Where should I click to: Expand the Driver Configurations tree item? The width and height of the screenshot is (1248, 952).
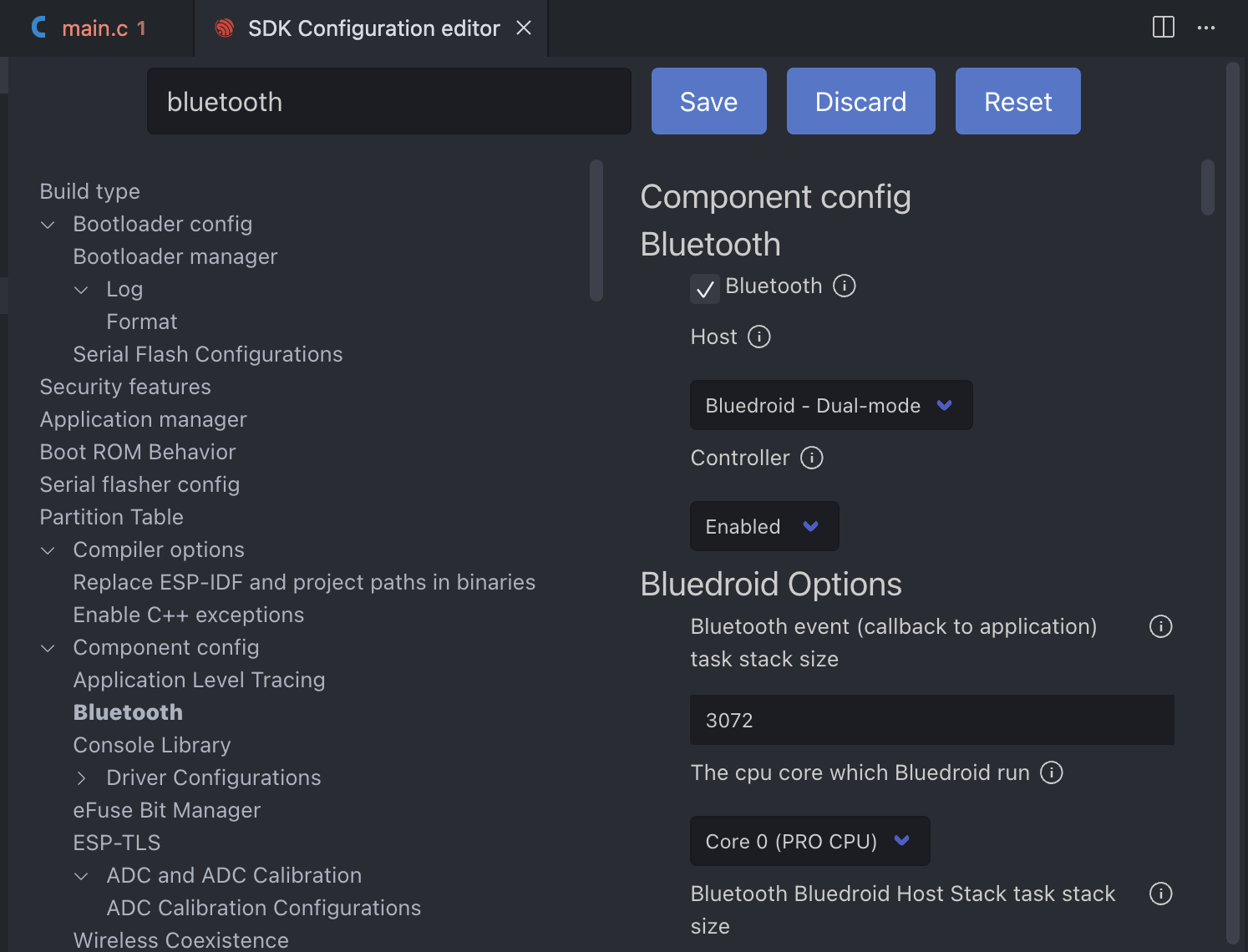(x=82, y=778)
